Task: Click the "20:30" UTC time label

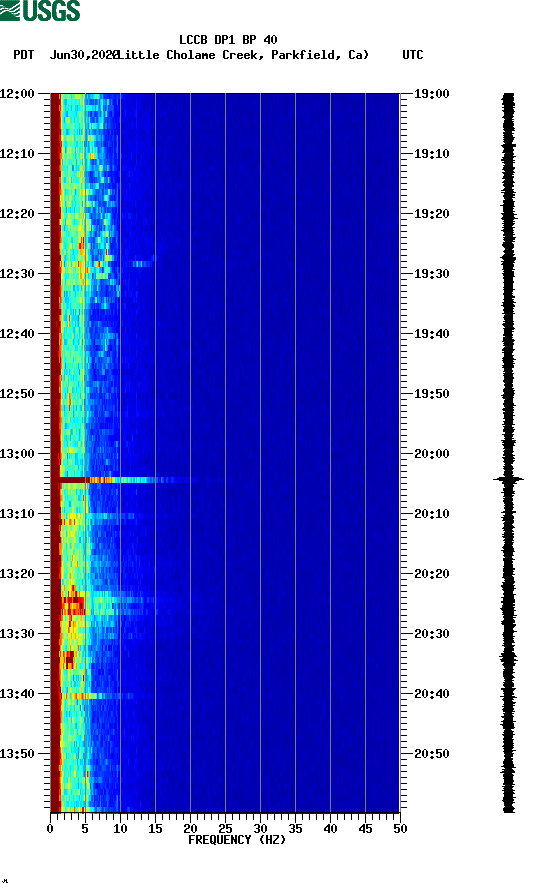Action: point(431,634)
